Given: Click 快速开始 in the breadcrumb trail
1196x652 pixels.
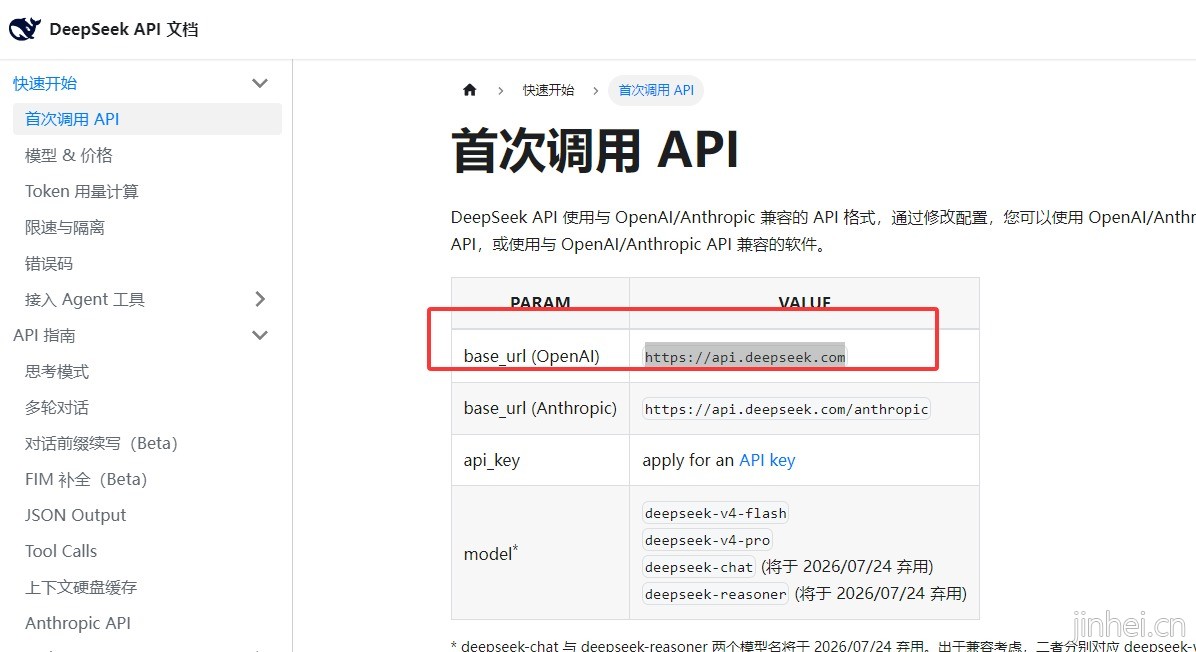Looking at the screenshot, I should pyautogui.click(x=548, y=90).
